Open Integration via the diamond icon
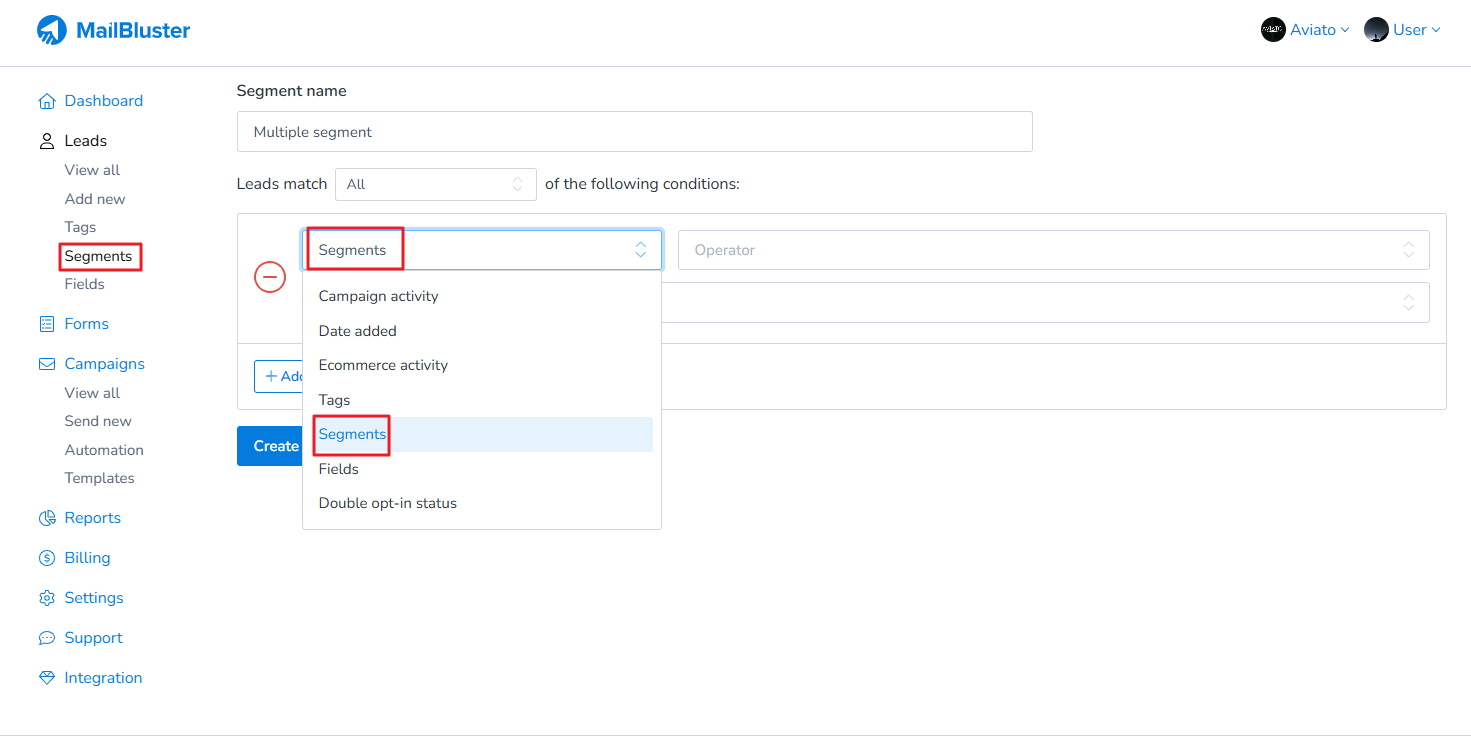The height and width of the screenshot is (751, 1471). coord(46,678)
